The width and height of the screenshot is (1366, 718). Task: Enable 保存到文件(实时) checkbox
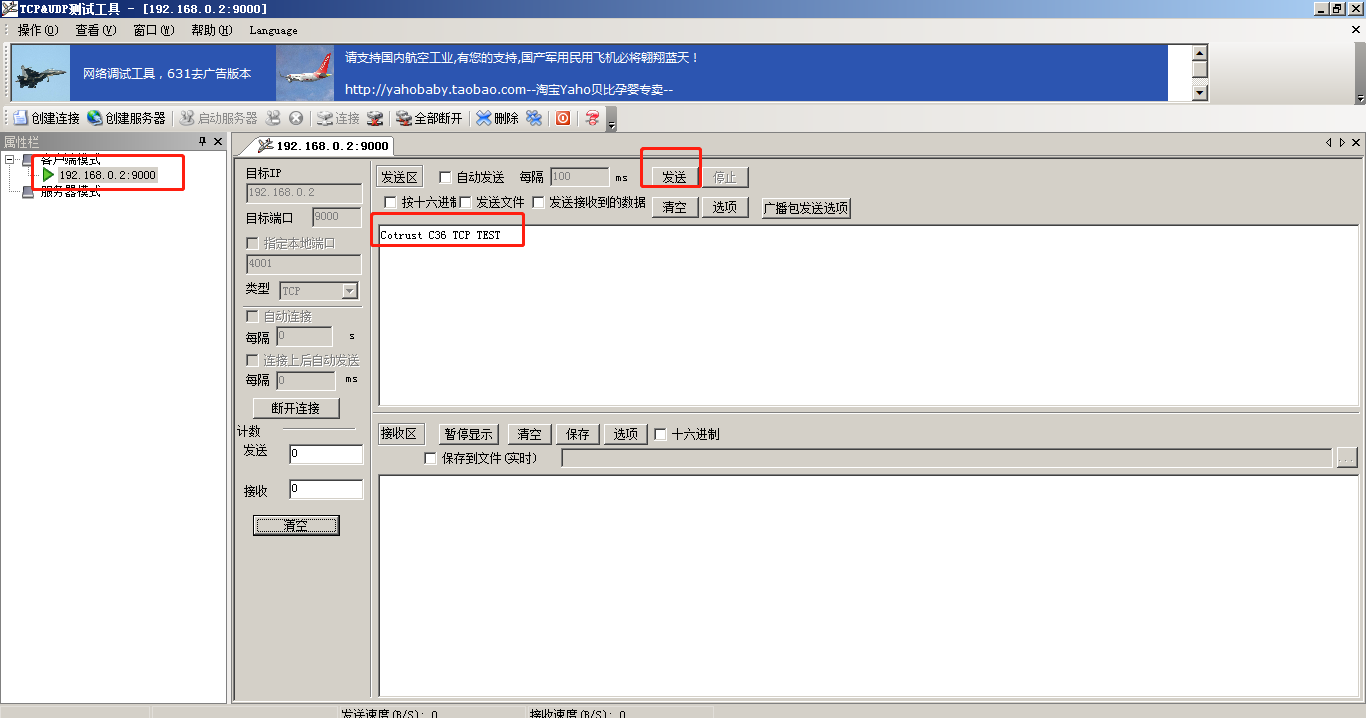point(430,458)
